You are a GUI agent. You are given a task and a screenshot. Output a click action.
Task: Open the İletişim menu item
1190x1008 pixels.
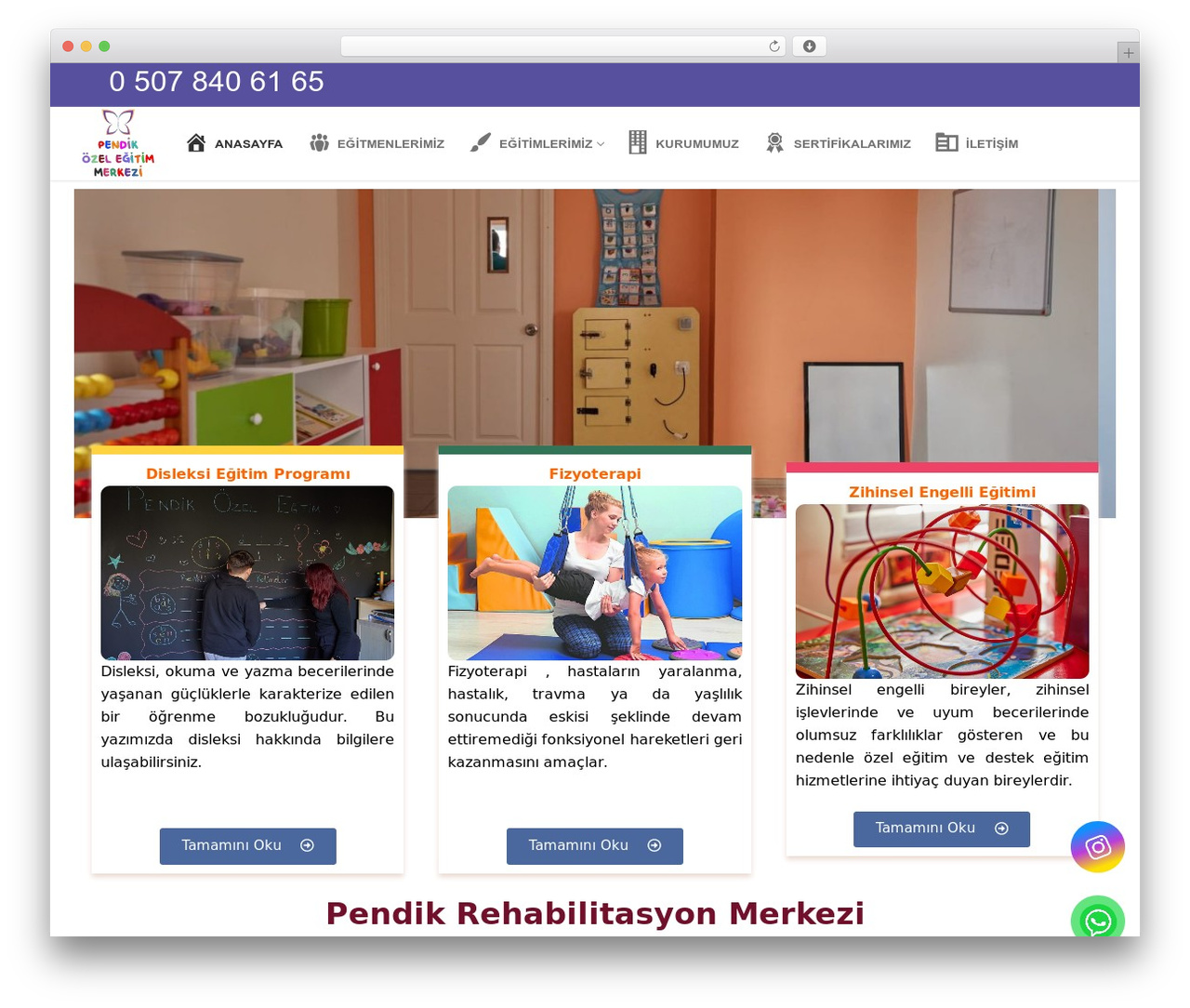992,144
